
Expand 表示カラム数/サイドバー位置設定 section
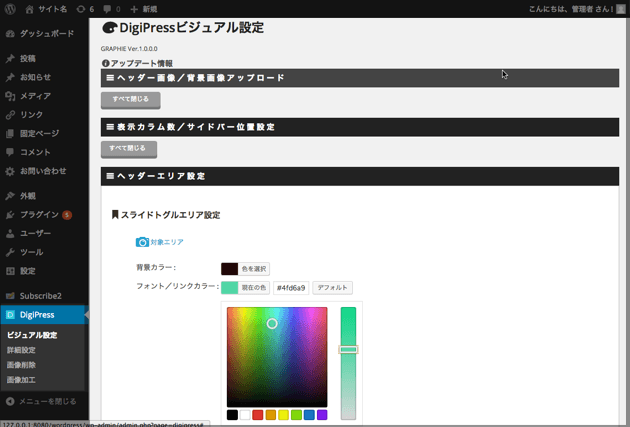pos(360,127)
